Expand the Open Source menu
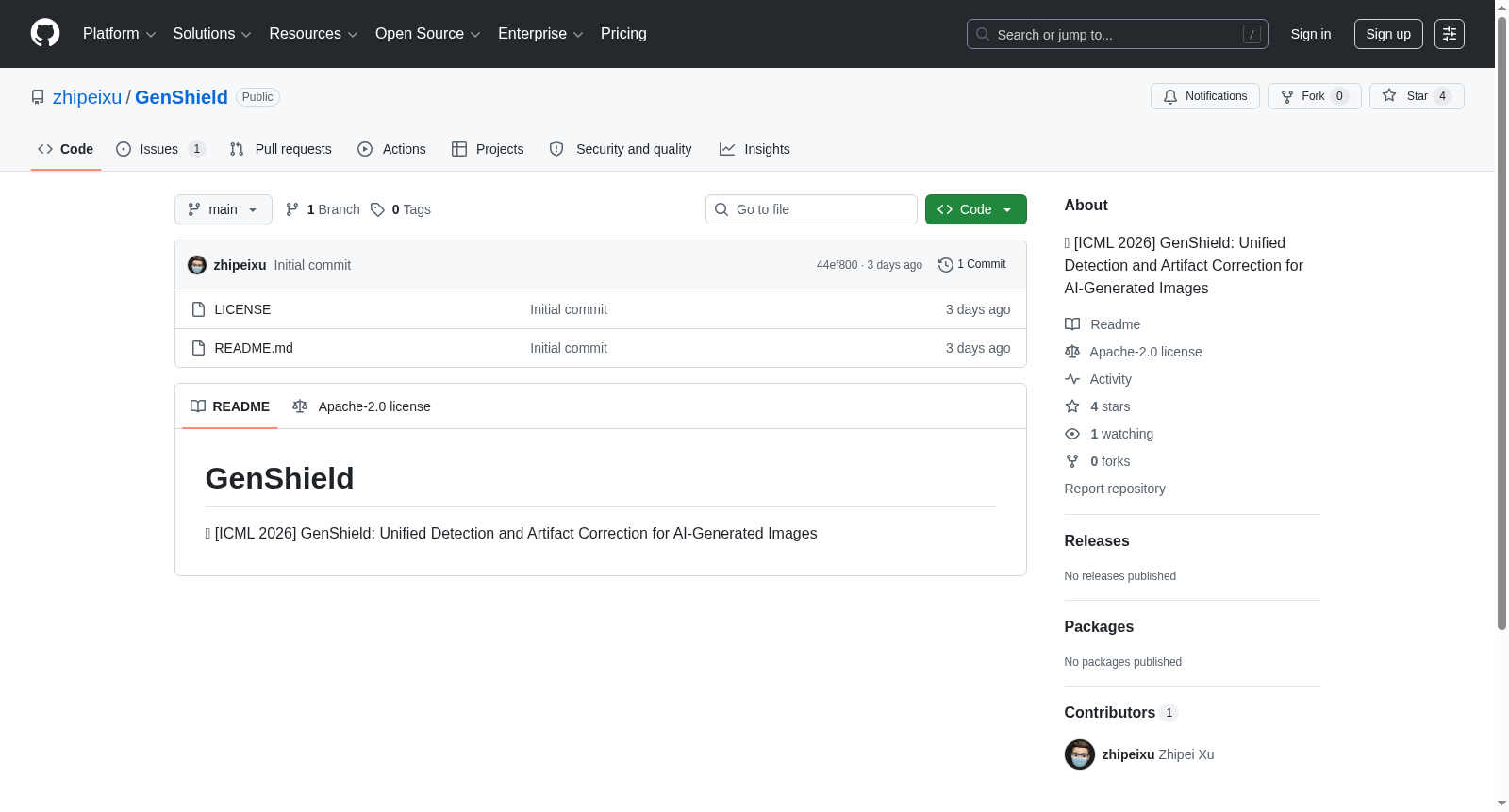This screenshot has width=1509, height=812. pos(428,34)
